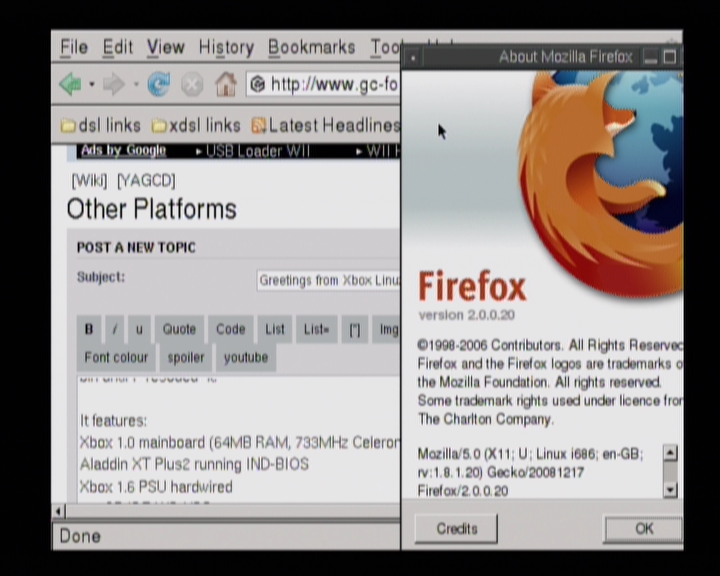Click the List= button
Screen dimensions: 720x576
tap(317, 329)
